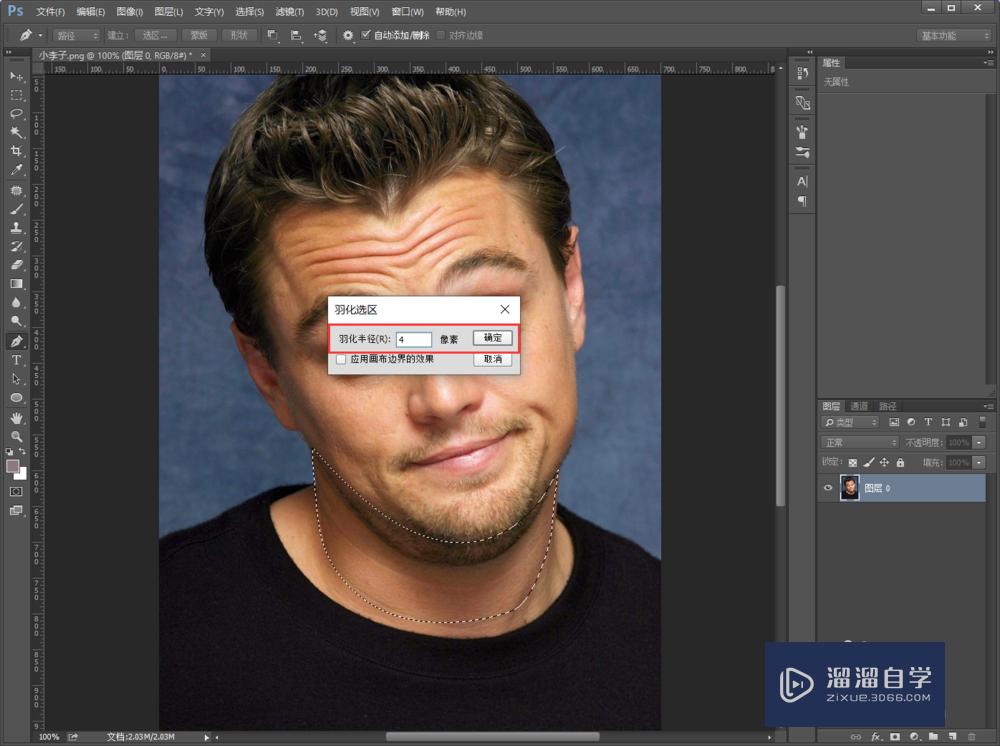This screenshot has height=746, width=1000.
Task: Click the 羽化半径 input field
Action: pos(414,340)
